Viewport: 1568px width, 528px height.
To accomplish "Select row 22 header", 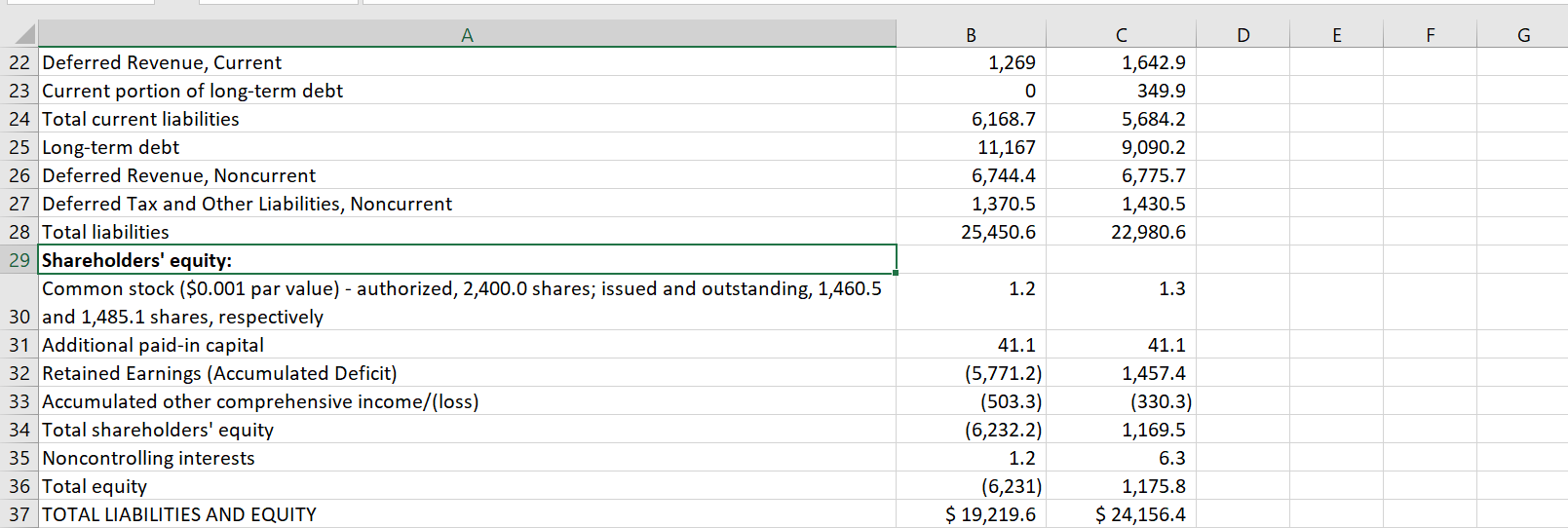I will tap(19, 62).
